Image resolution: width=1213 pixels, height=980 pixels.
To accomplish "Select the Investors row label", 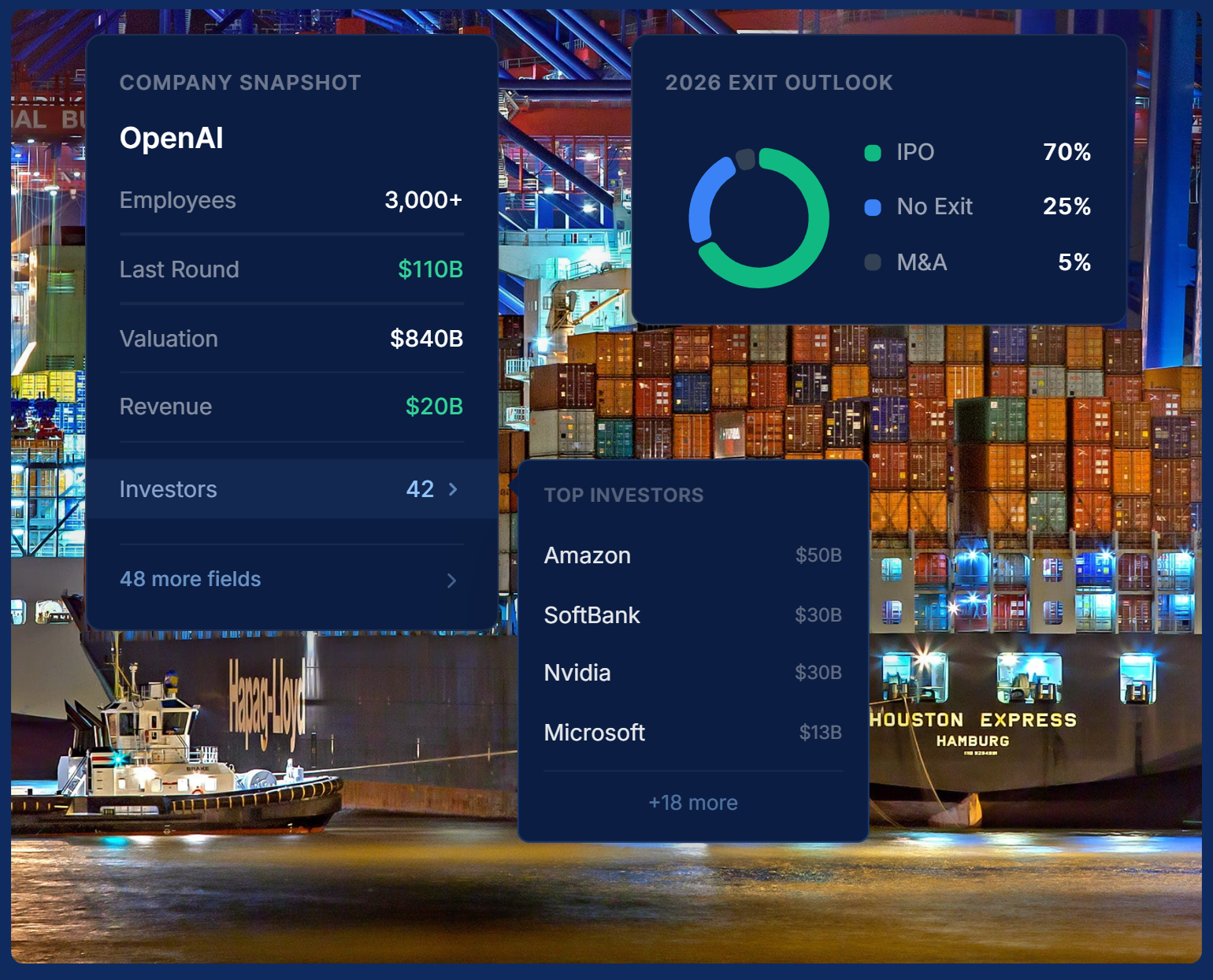I will 168,489.
